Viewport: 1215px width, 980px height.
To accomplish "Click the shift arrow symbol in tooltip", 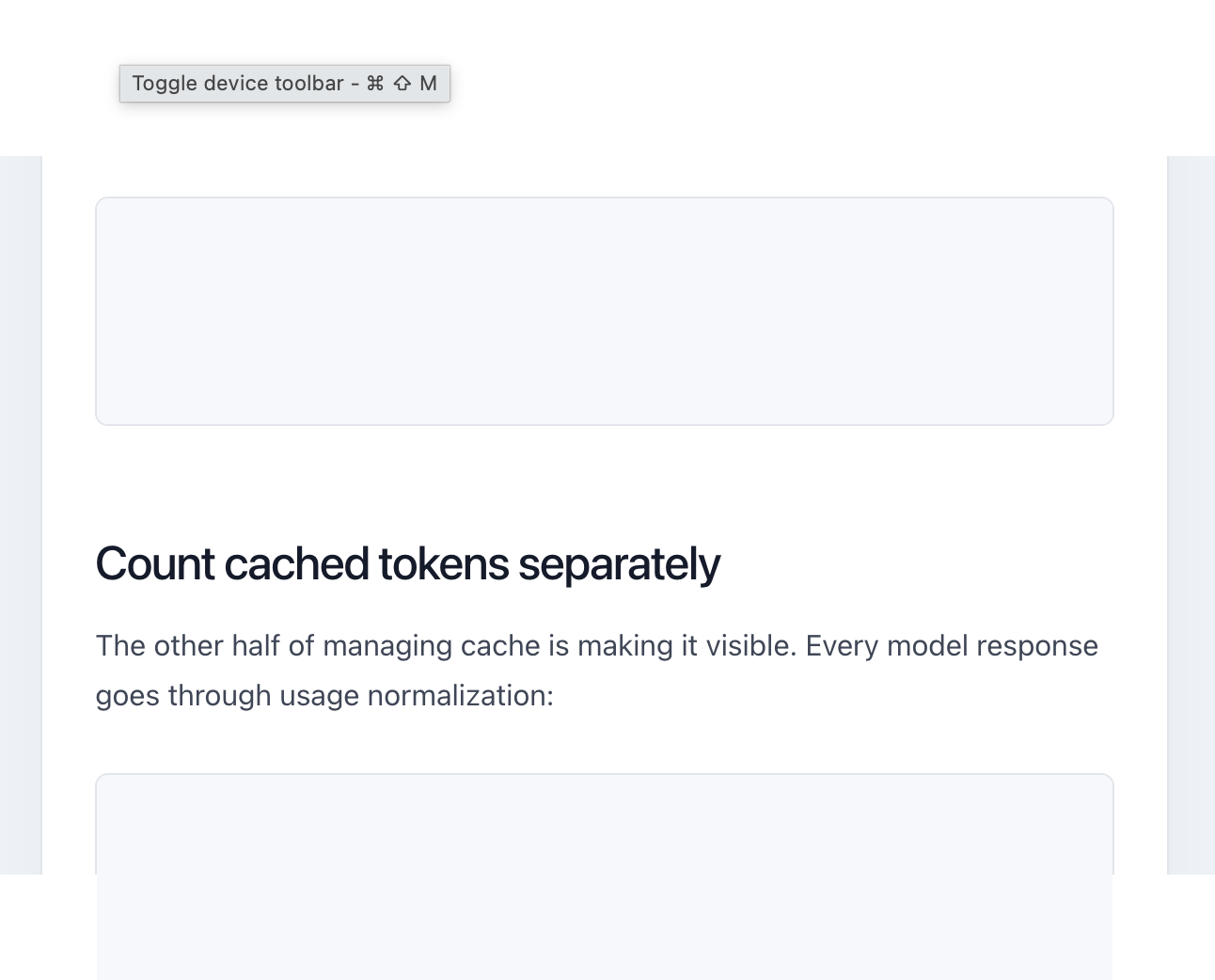I will tap(402, 84).
